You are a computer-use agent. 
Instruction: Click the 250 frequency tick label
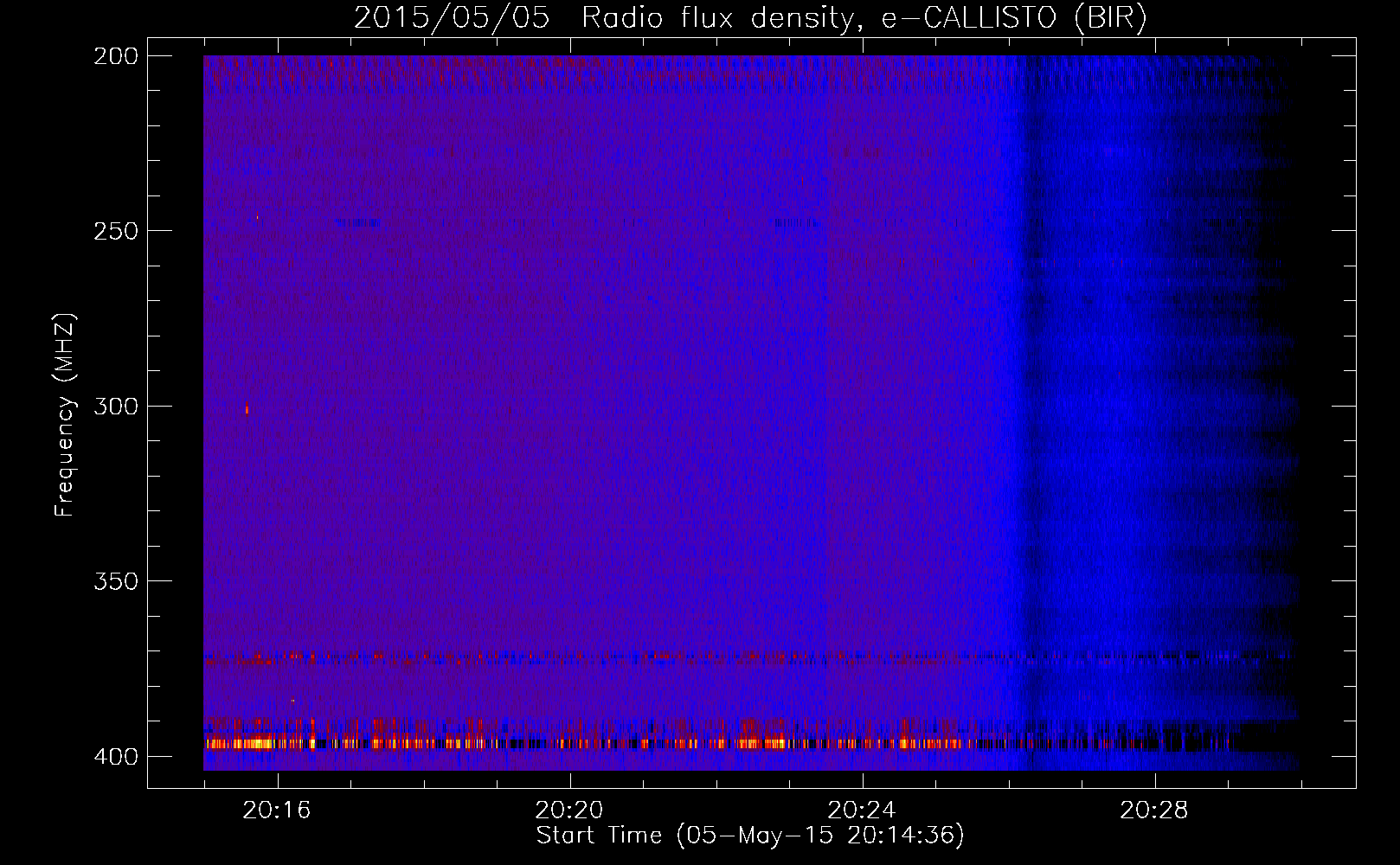click(x=116, y=231)
